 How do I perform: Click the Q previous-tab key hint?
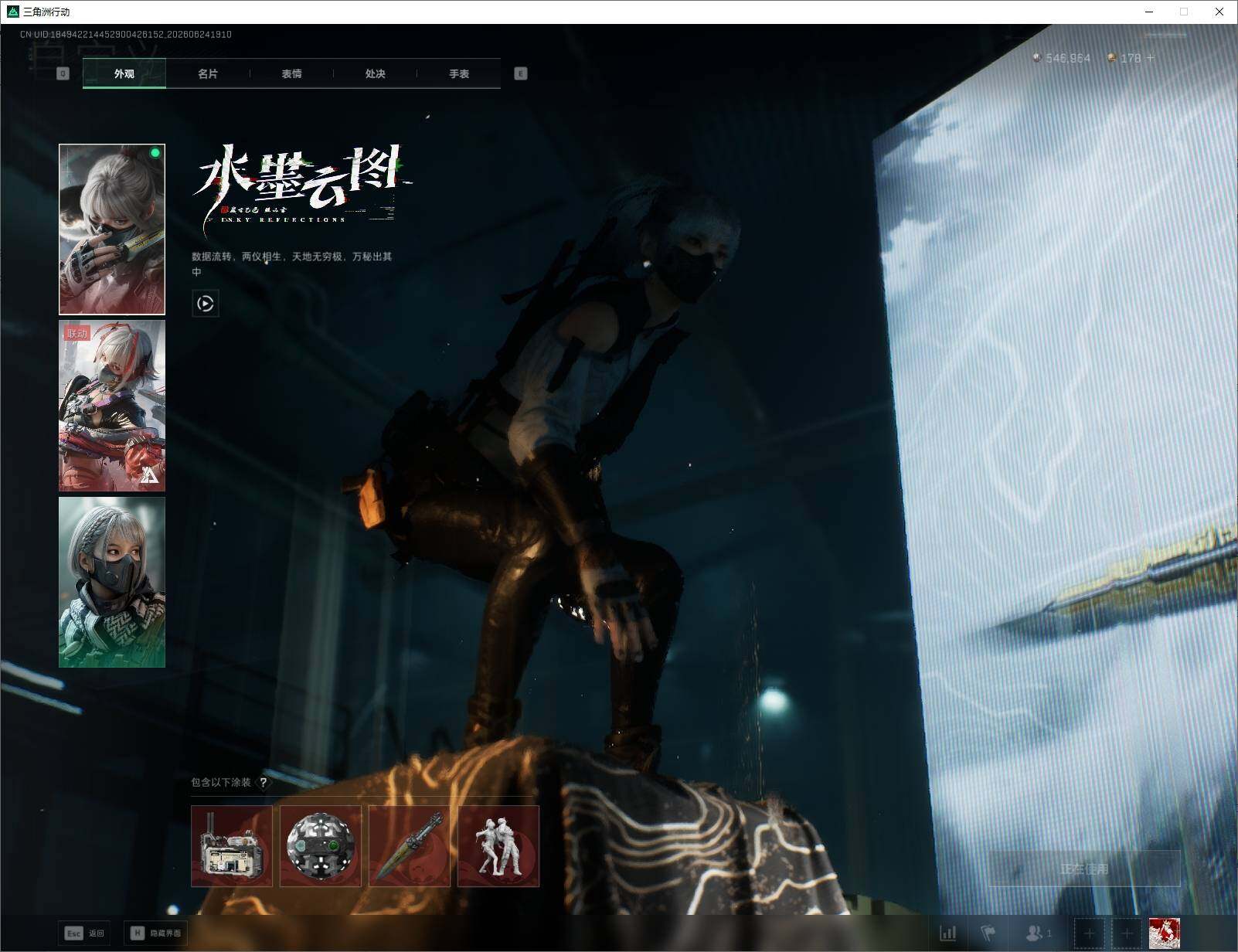(x=63, y=73)
